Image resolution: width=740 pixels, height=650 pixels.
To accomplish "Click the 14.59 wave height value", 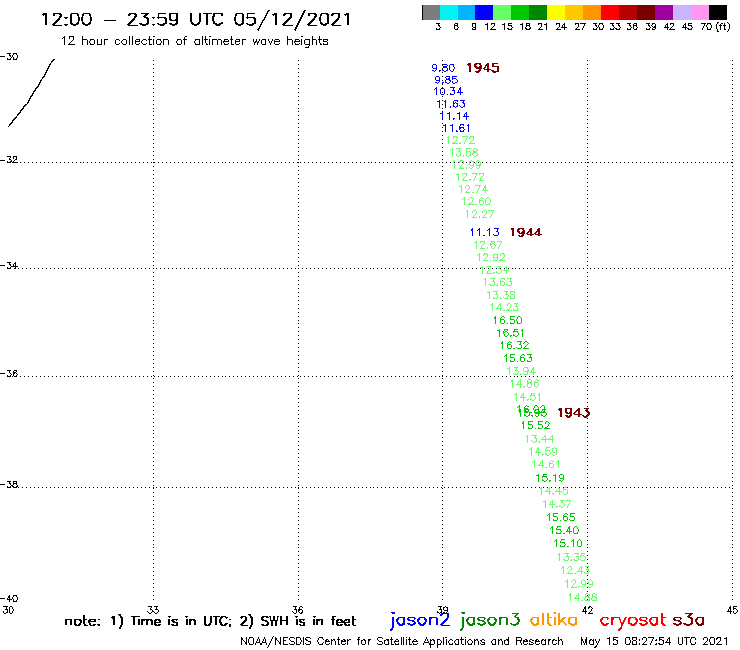I will pyautogui.click(x=543, y=452).
